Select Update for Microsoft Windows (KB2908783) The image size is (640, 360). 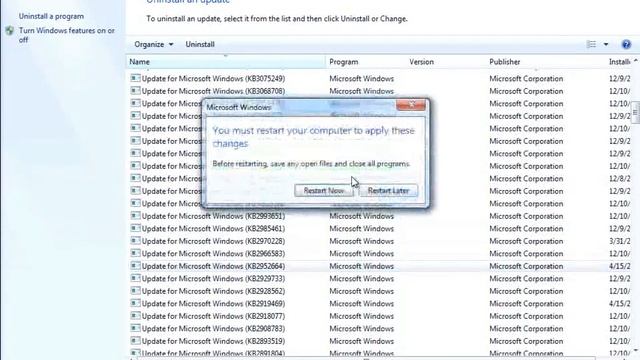click(213, 329)
